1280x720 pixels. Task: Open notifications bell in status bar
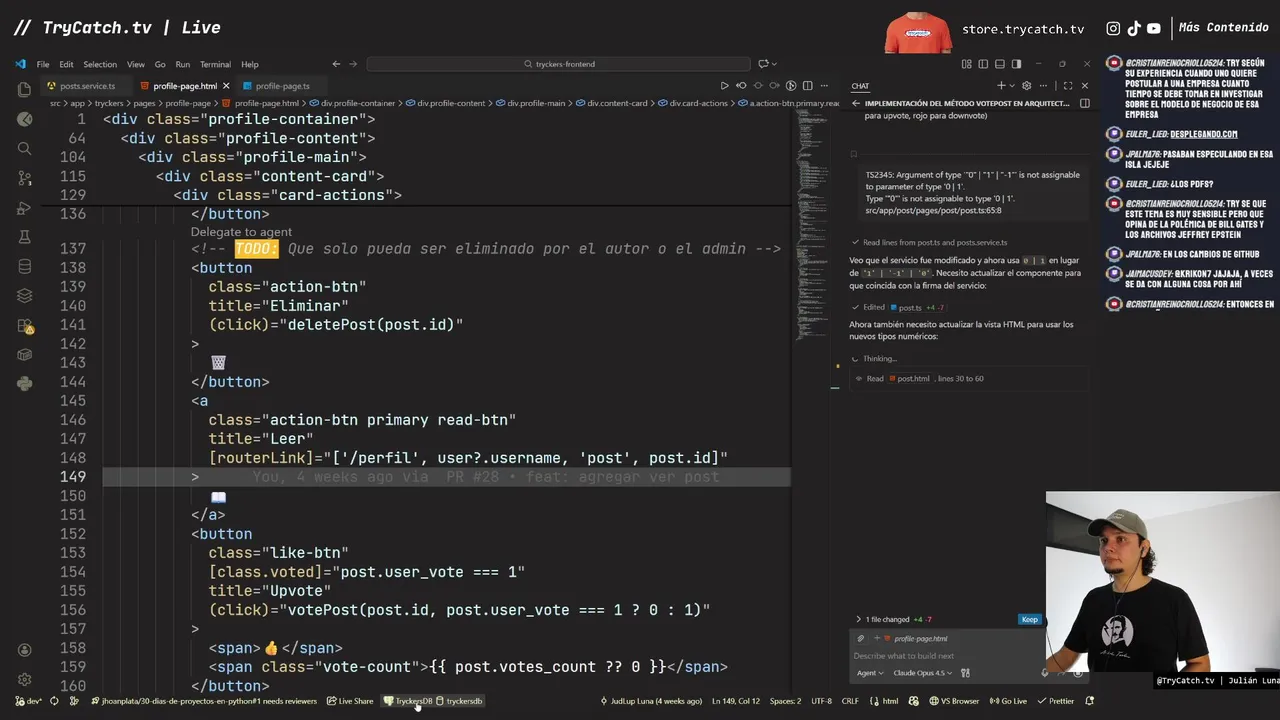(x=1090, y=701)
